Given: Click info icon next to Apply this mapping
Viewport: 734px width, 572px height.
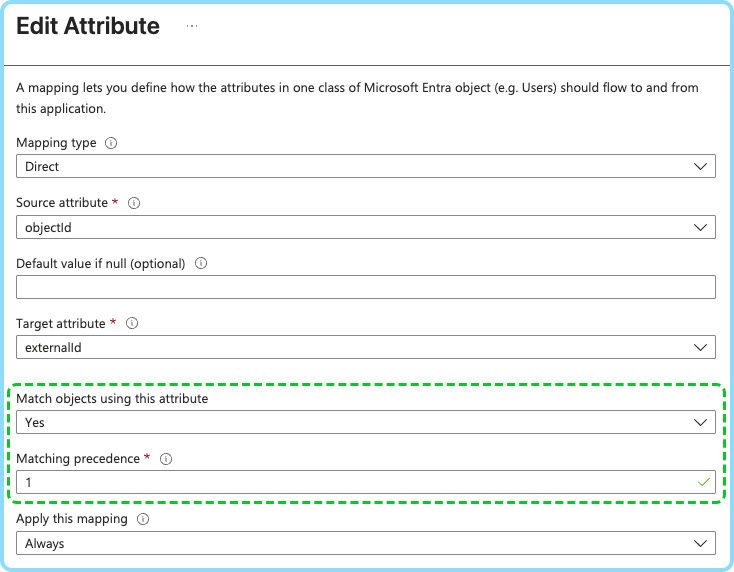Looking at the screenshot, I should [x=144, y=519].
